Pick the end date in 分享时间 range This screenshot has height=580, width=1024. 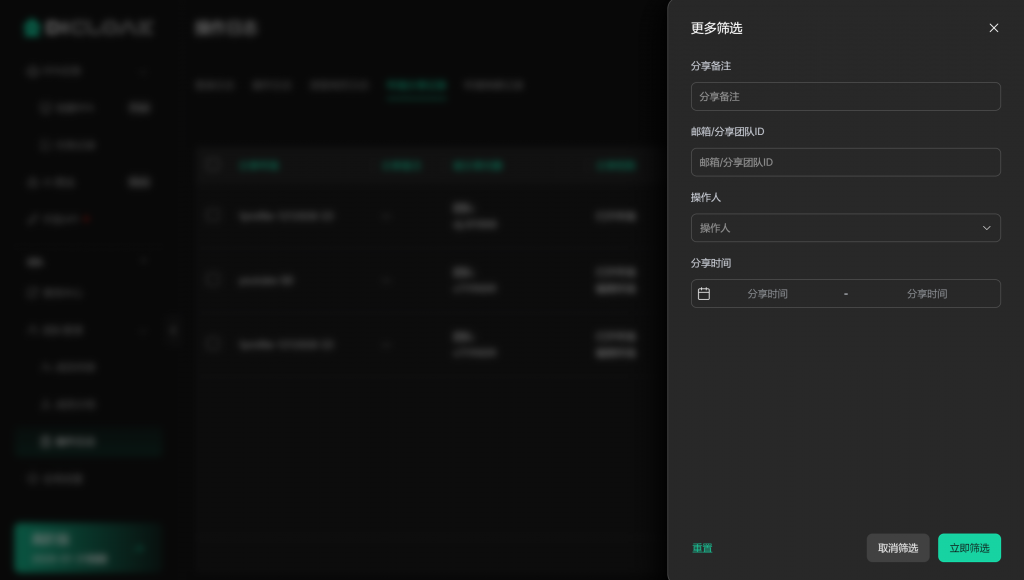926,294
